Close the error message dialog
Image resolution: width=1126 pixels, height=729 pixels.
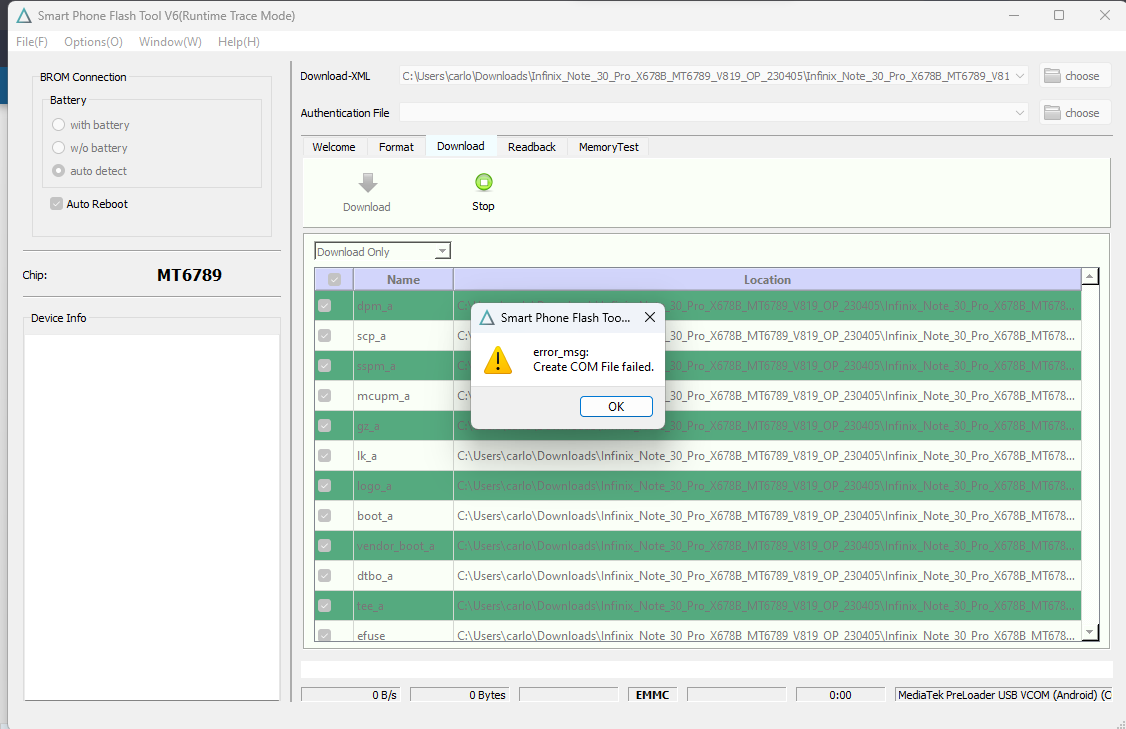[x=650, y=317]
